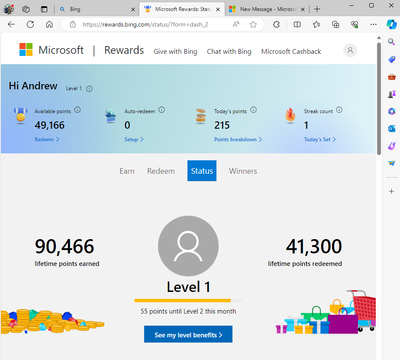400x360 pixels.
Task: Open Chat with Bing
Action: [229, 51]
